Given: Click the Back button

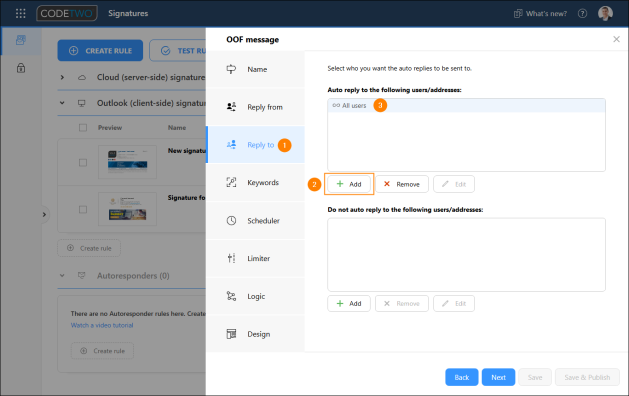Looking at the screenshot, I should click(462, 377).
